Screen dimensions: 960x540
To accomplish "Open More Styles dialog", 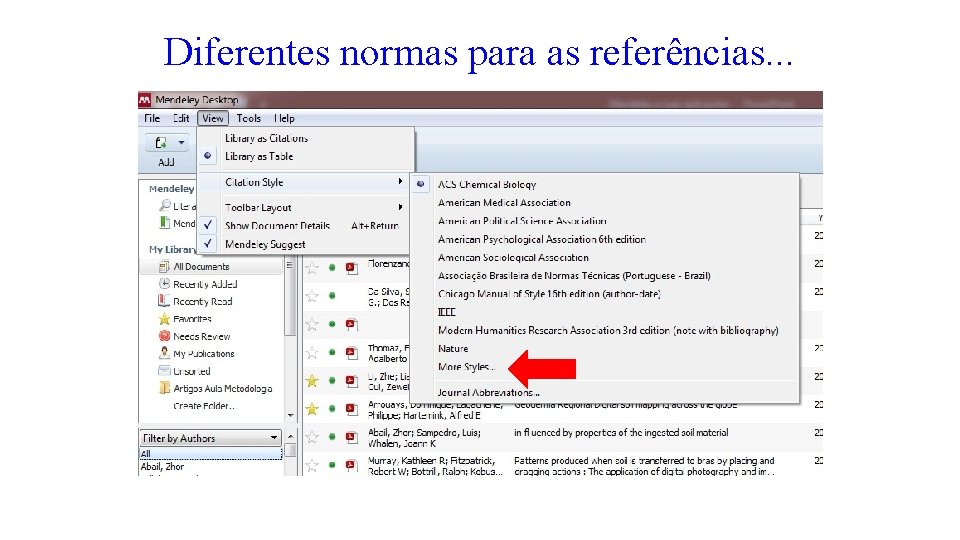I will 465,367.
